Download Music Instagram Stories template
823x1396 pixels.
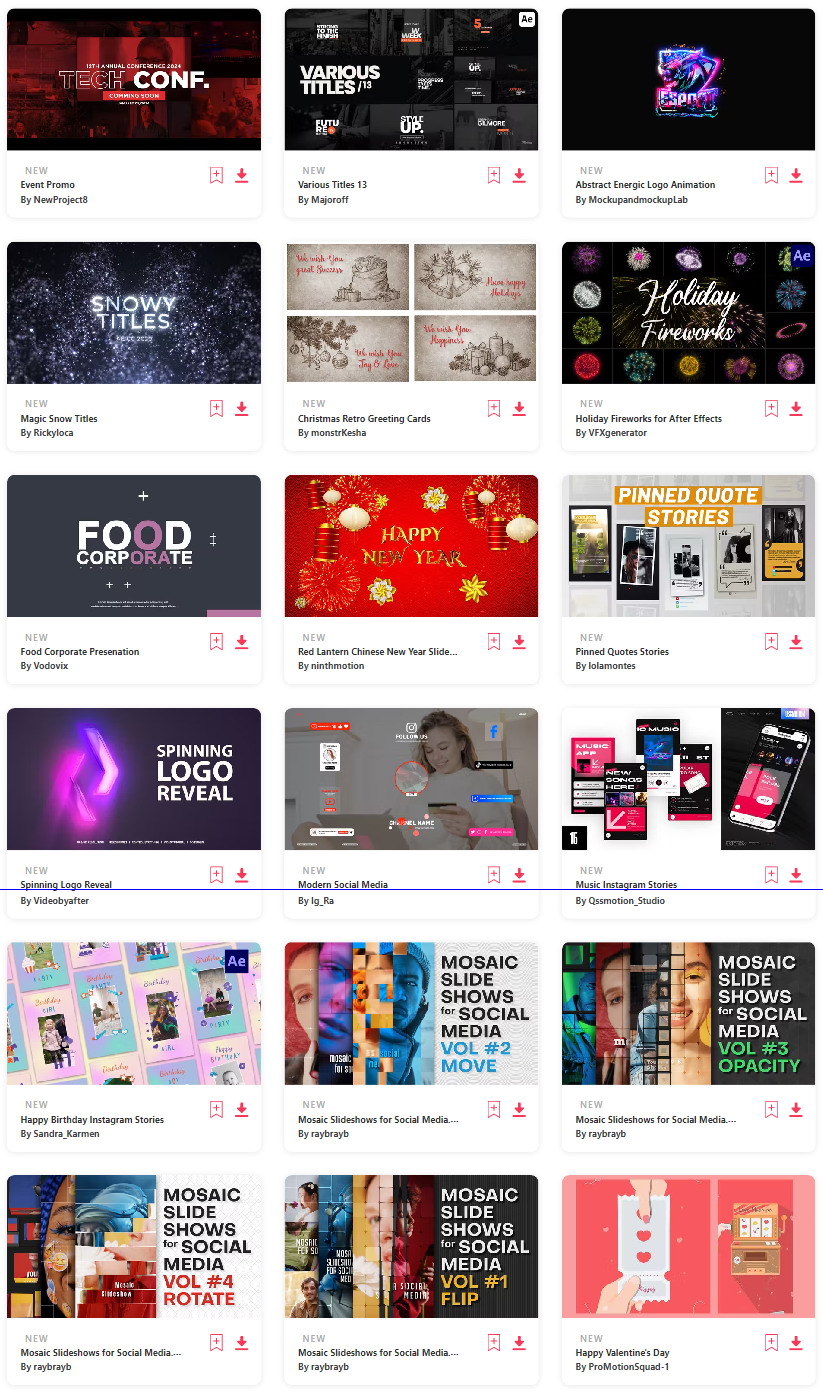coord(796,875)
